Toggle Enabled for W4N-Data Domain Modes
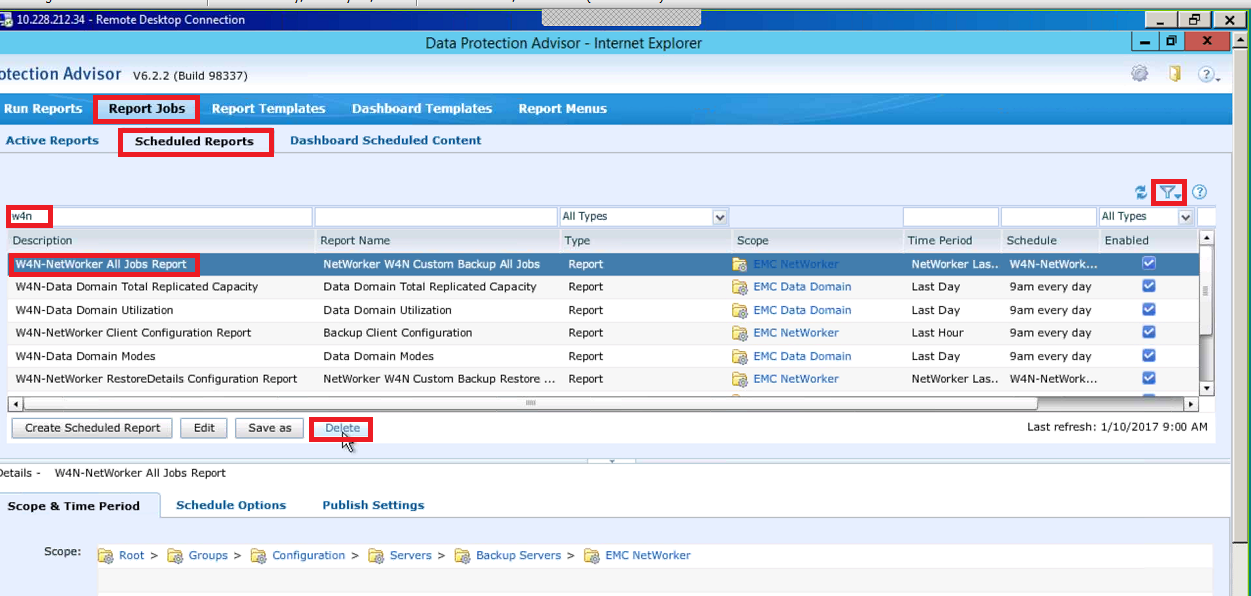Image resolution: width=1251 pixels, height=596 pixels. click(x=1149, y=355)
